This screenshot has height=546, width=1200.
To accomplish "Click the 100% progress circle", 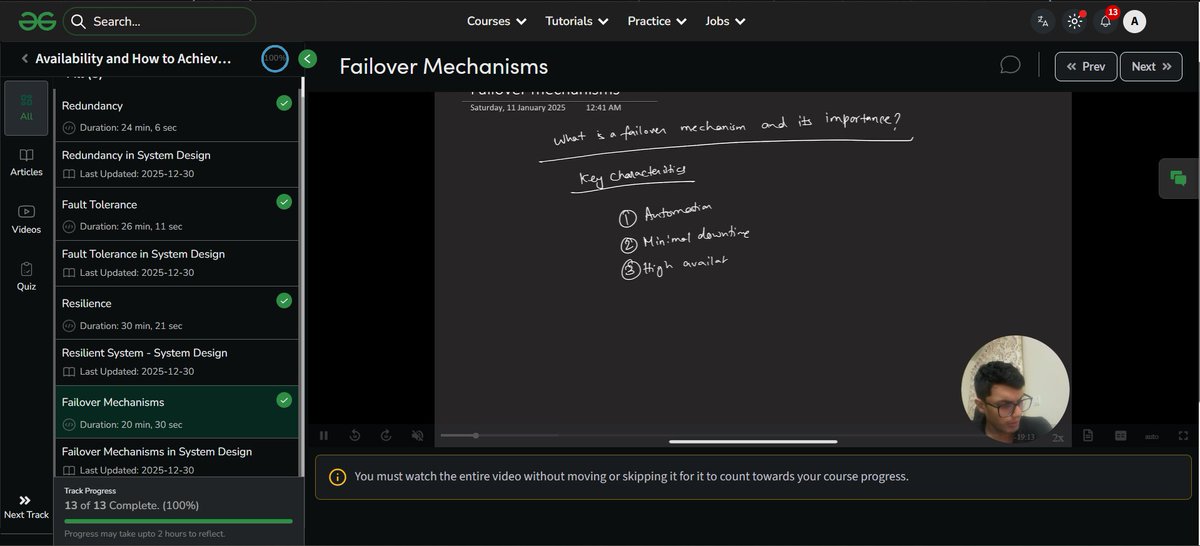I will [275, 58].
